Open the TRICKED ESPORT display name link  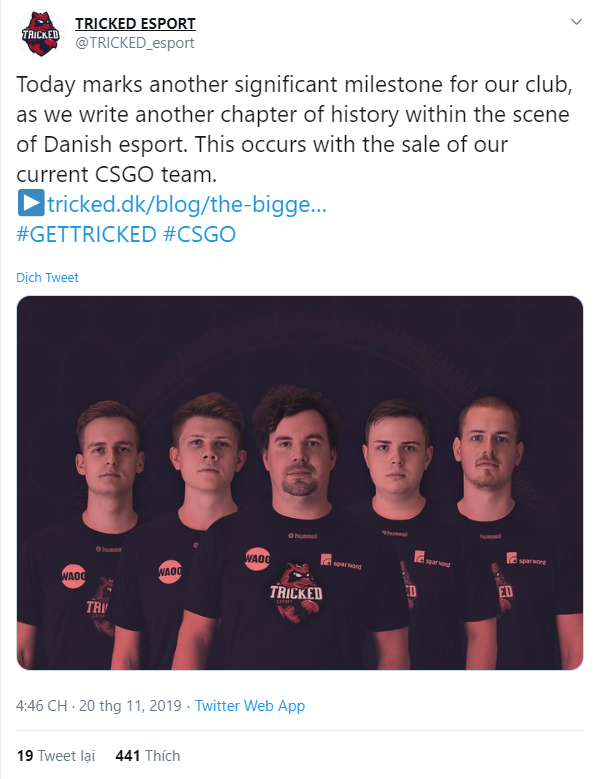coord(135,23)
